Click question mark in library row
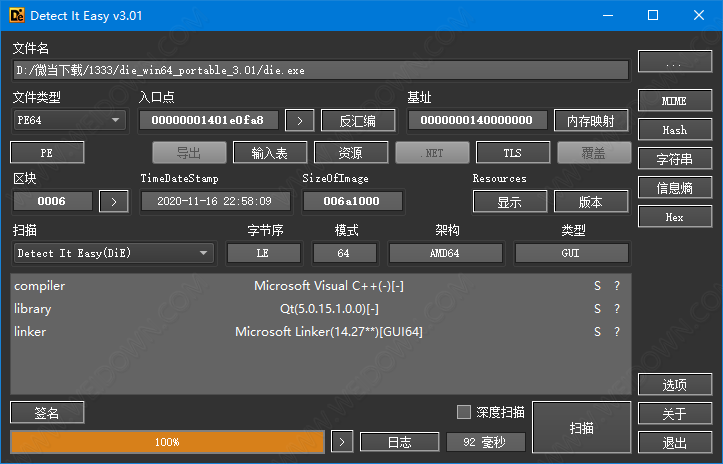Image resolution: width=723 pixels, height=464 pixels. pos(617,309)
